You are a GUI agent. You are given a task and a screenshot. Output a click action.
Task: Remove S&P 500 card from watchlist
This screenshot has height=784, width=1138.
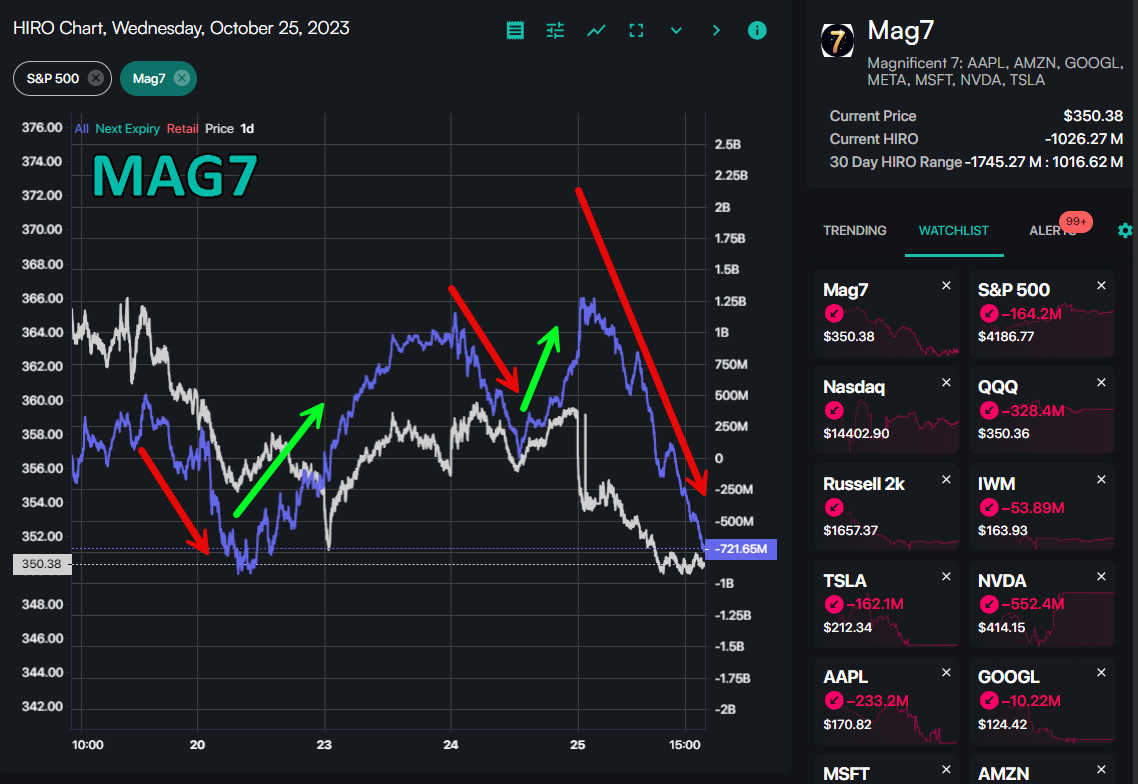coord(1101,286)
